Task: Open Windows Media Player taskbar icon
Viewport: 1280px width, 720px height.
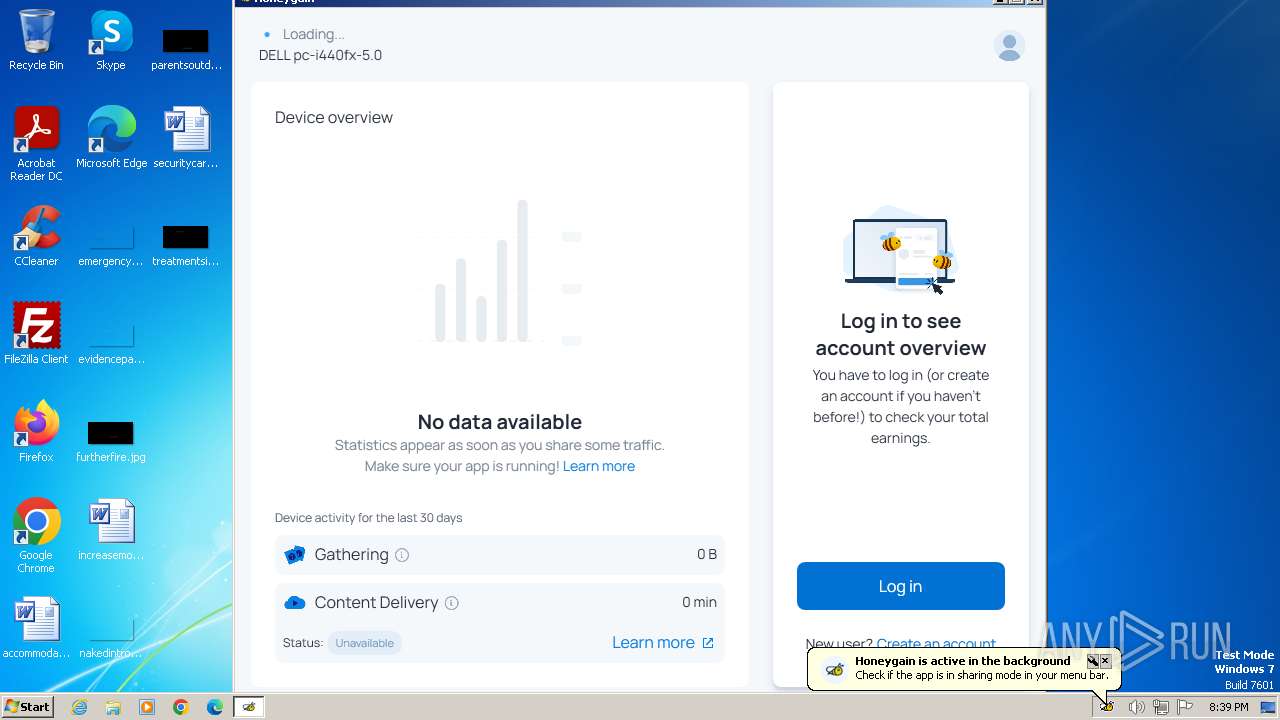Action: pos(147,707)
